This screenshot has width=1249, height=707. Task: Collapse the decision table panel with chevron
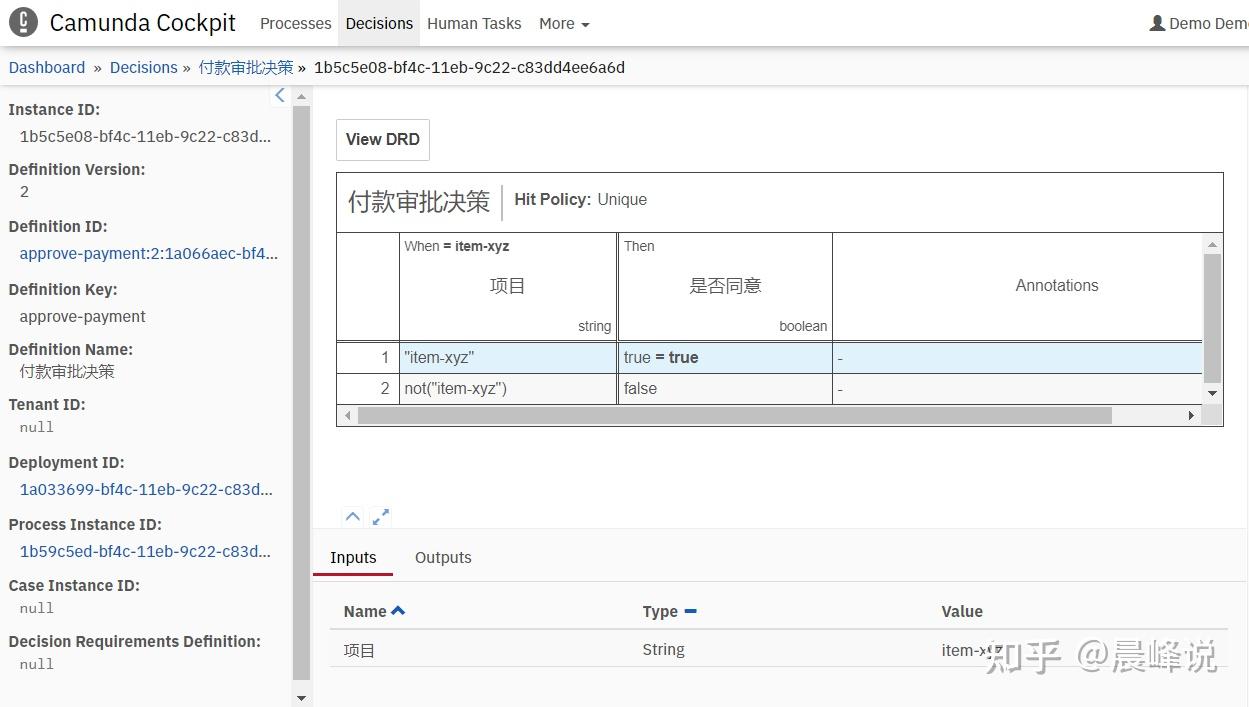[352, 517]
